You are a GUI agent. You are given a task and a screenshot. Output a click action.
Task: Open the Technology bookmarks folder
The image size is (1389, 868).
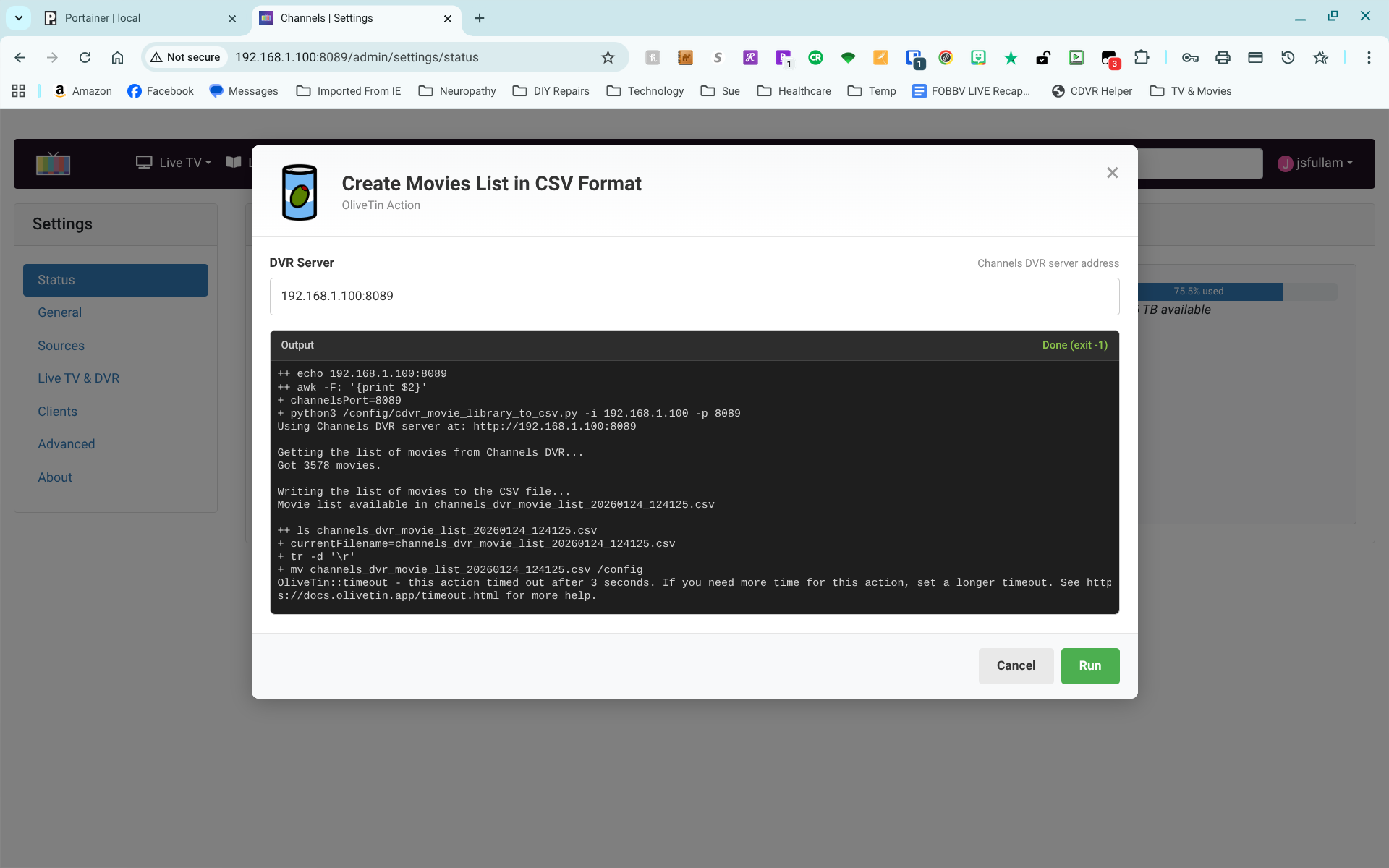click(645, 91)
